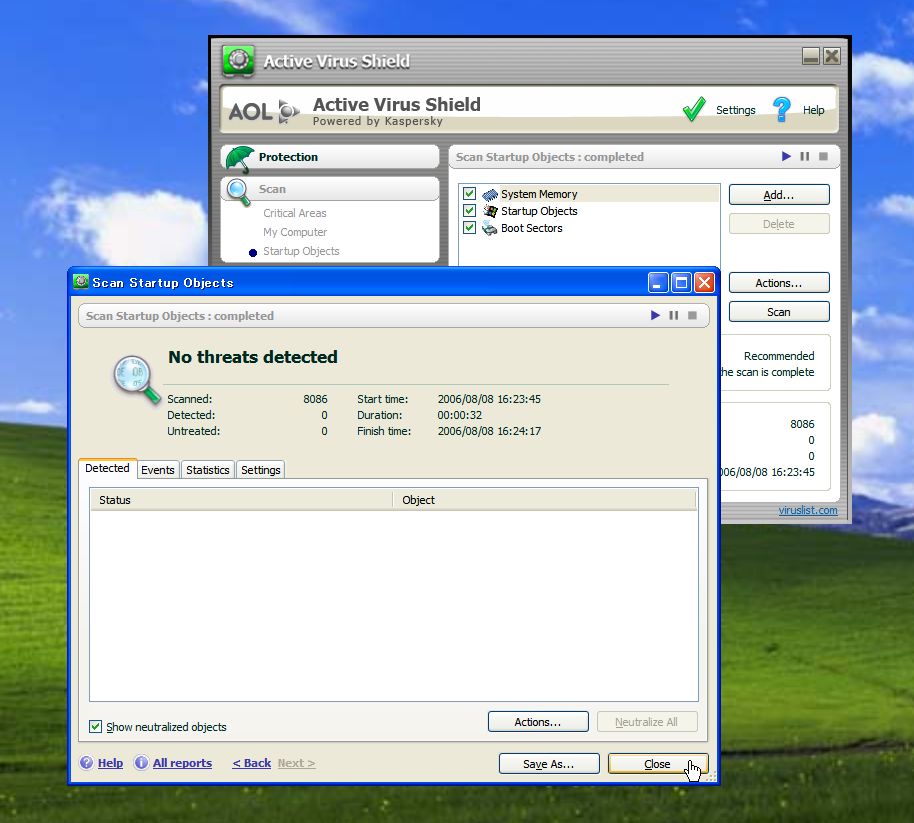Select the Protection section in sidebar

(330, 157)
